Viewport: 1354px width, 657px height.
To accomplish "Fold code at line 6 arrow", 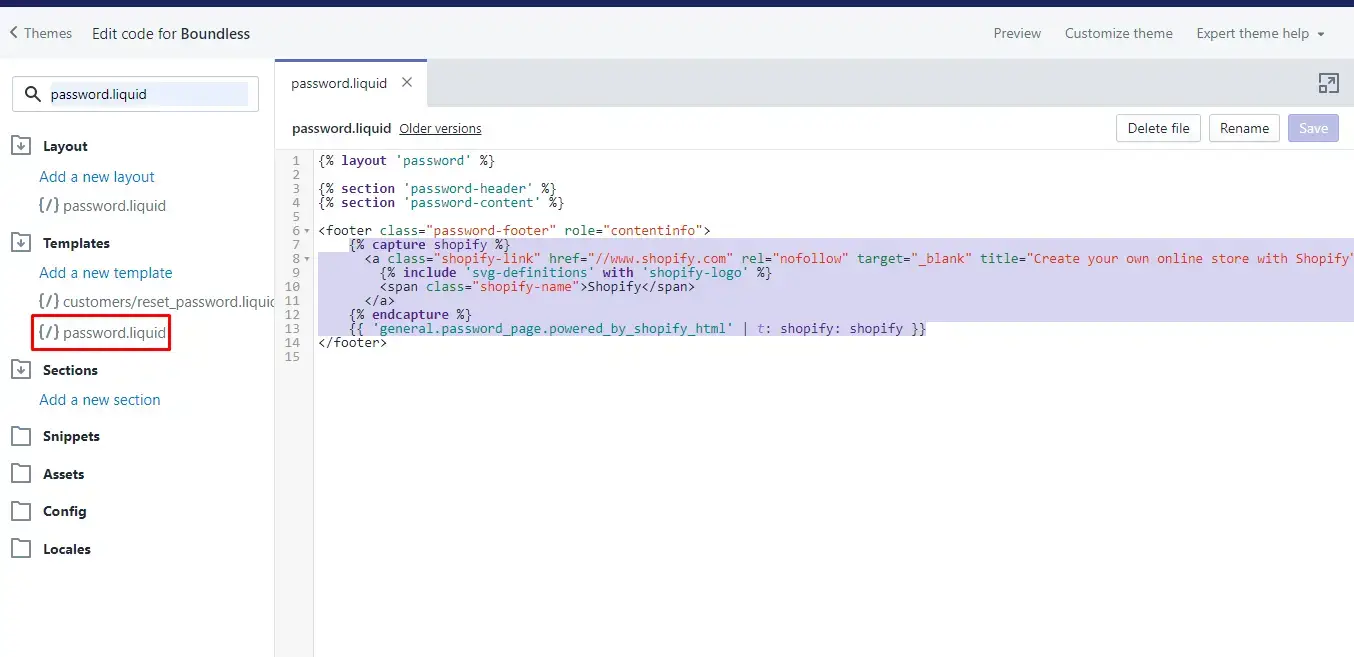I will (x=307, y=231).
